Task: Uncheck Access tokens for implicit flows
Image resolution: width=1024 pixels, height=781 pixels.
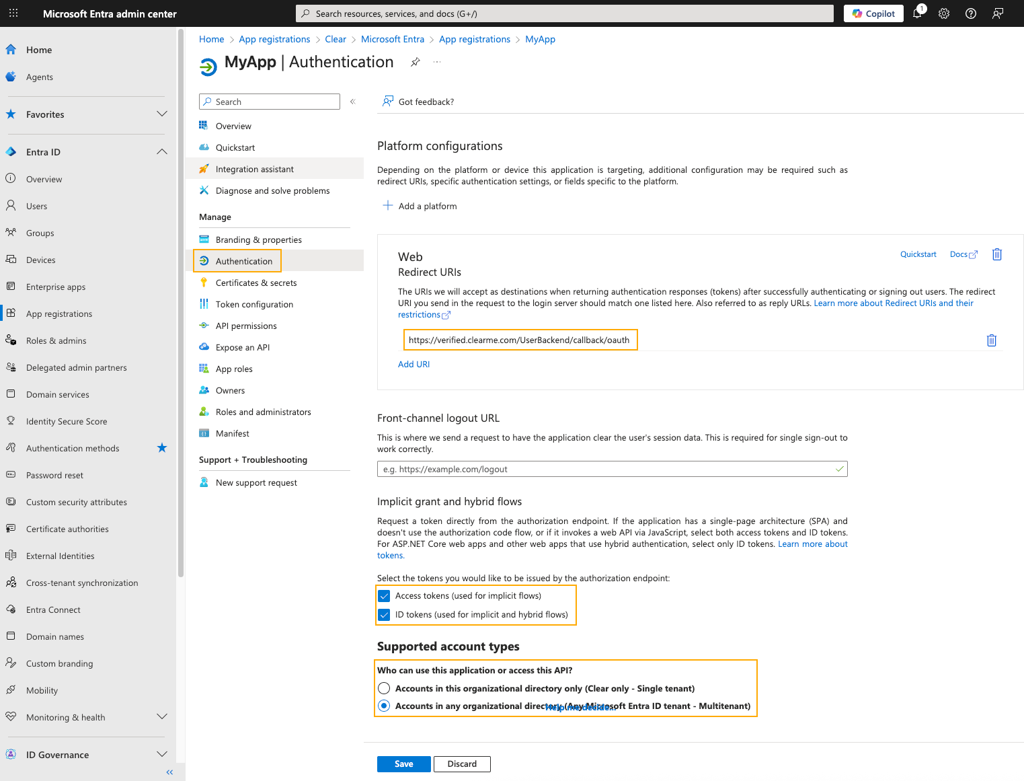Action: pyautogui.click(x=384, y=596)
